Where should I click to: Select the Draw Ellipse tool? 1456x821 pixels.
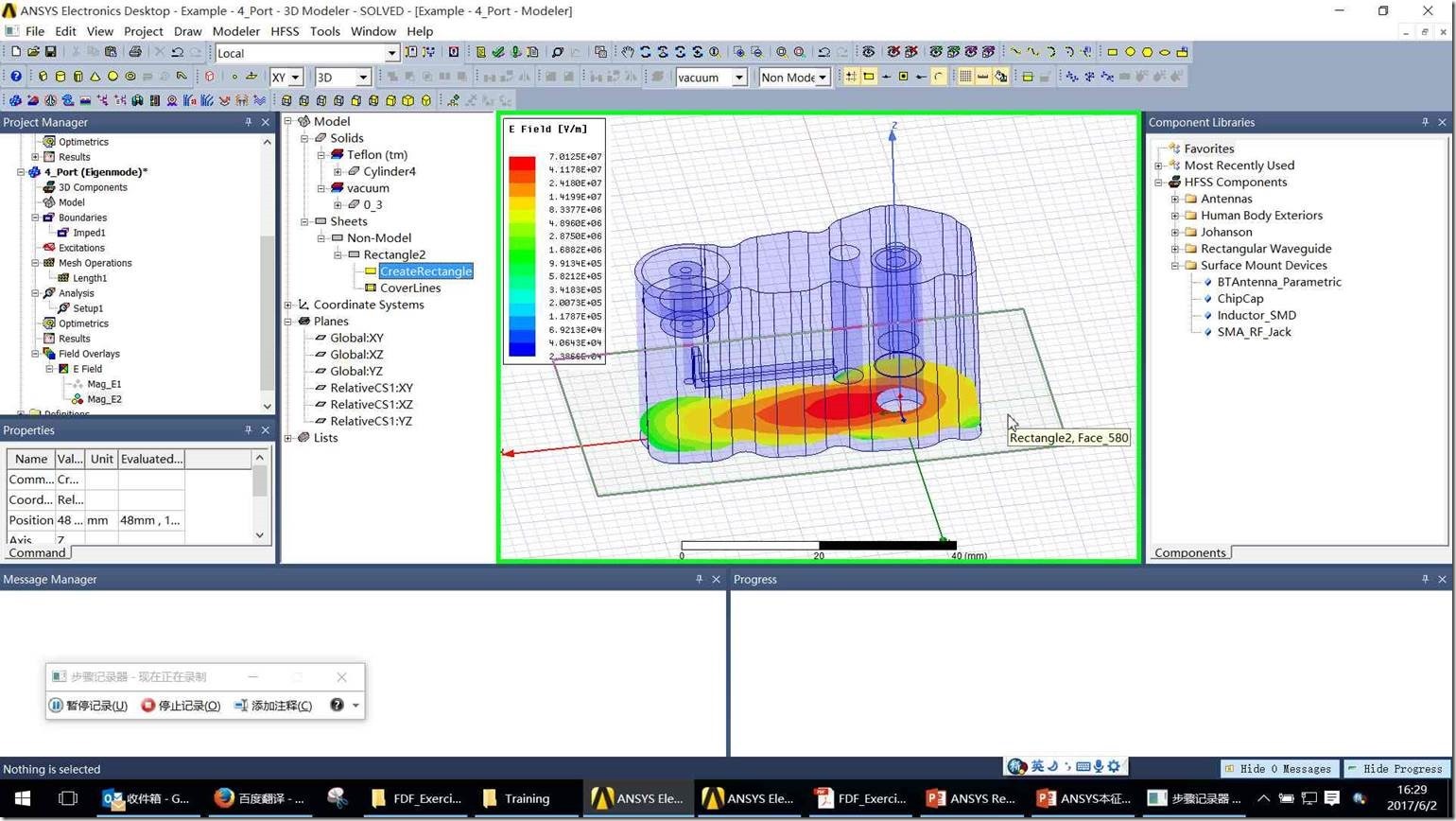pyautogui.click(x=1165, y=52)
